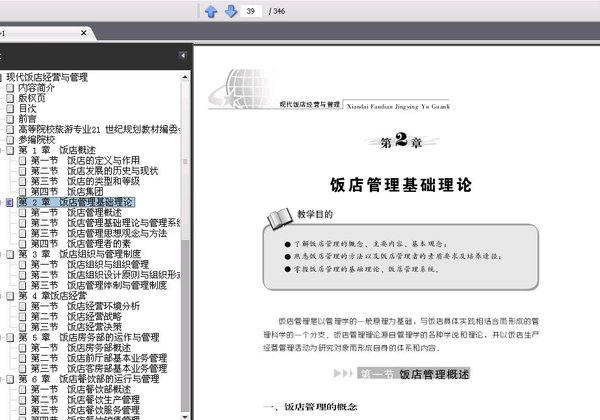Click highlighted bookmark icon for 第 2 章

[10, 202]
